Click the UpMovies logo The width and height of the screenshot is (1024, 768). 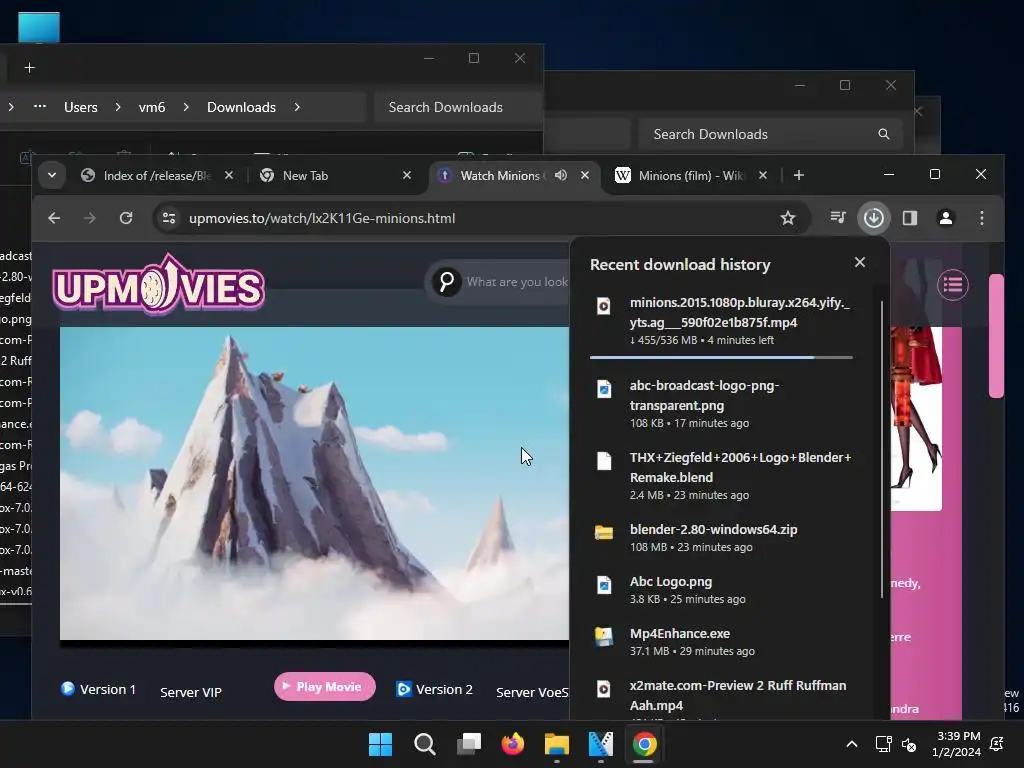tap(159, 285)
